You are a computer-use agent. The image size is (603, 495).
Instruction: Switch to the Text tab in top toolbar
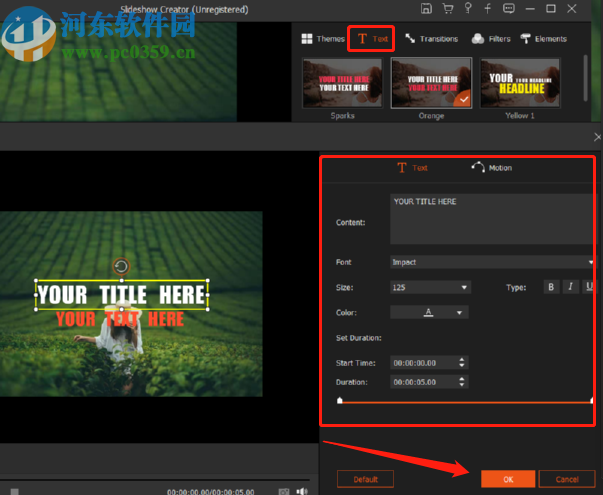(371, 38)
